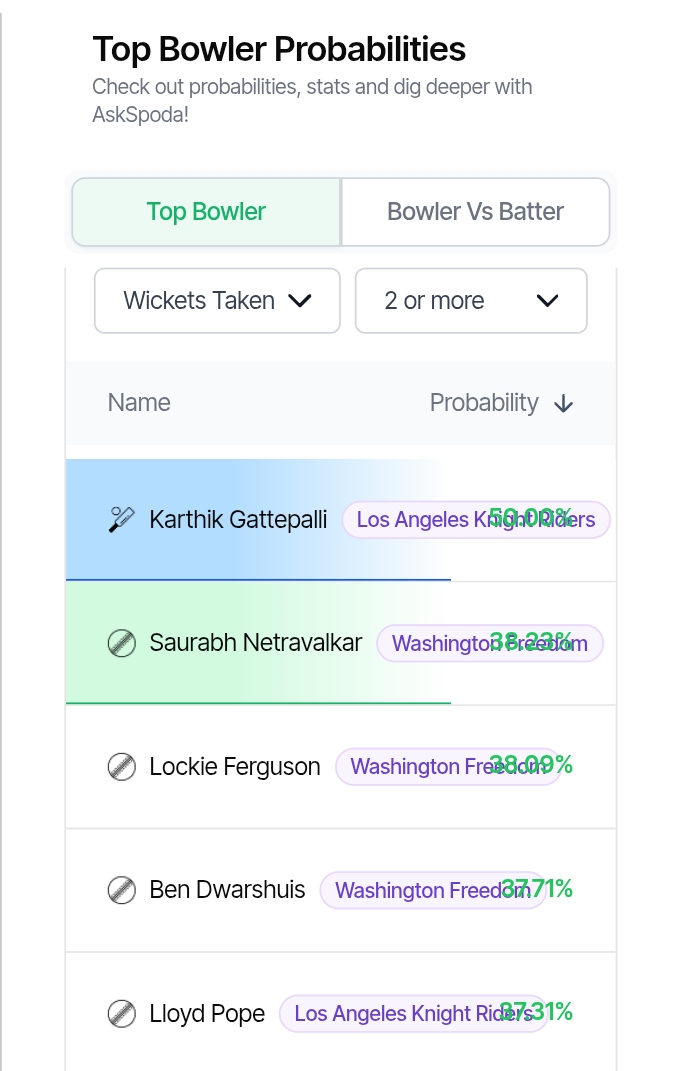The image size is (677, 1071).
Task: Click the bat icon beside Karthik Gattepalli
Action: coord(122,519)
